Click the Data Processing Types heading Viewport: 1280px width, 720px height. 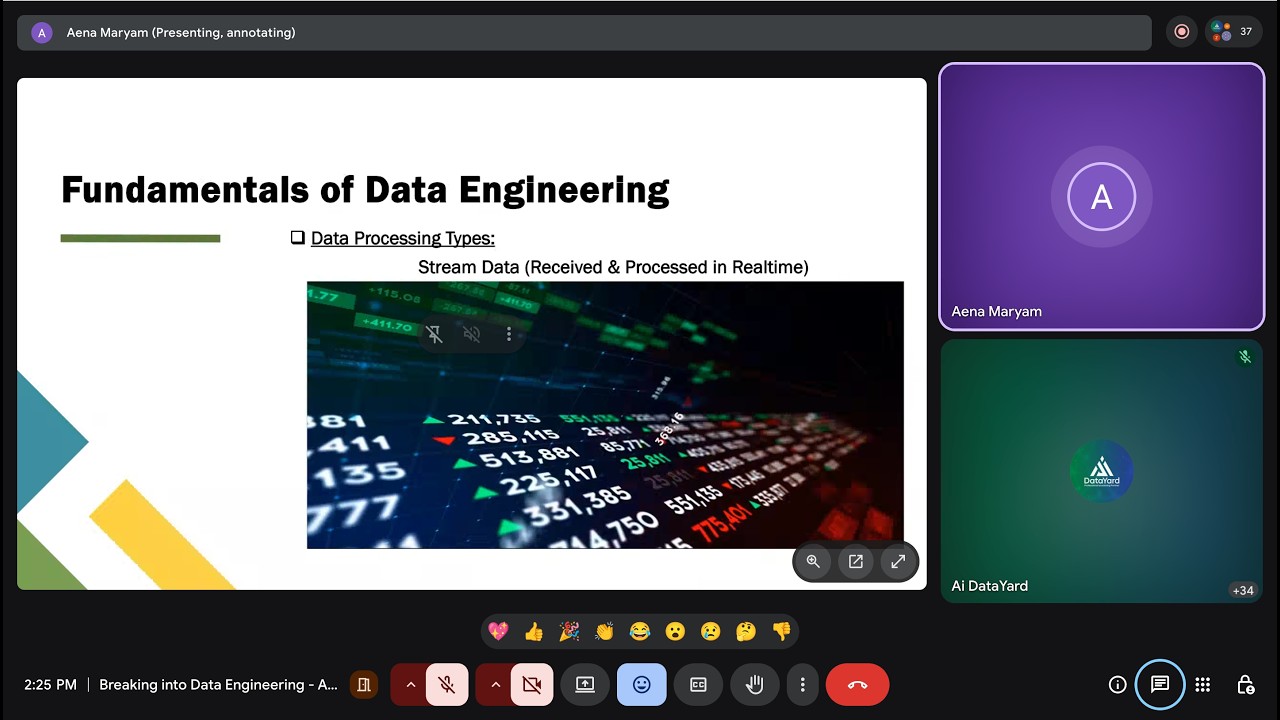pos(402,238)
